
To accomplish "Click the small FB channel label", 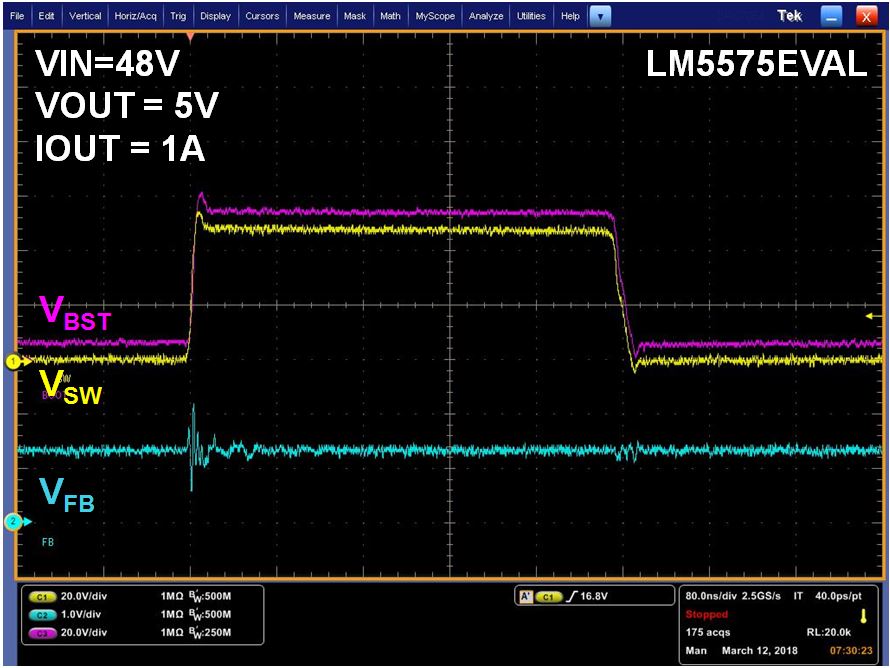I will (48, 542).
